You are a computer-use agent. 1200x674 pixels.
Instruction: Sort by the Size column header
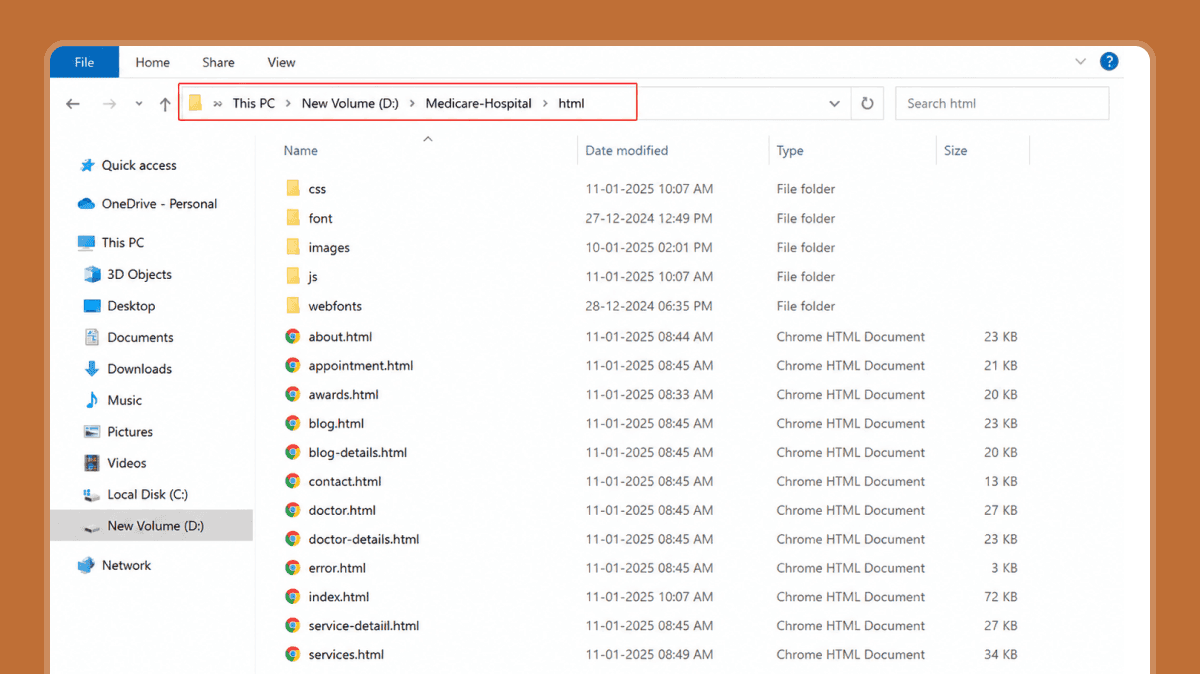coord(955,151)
